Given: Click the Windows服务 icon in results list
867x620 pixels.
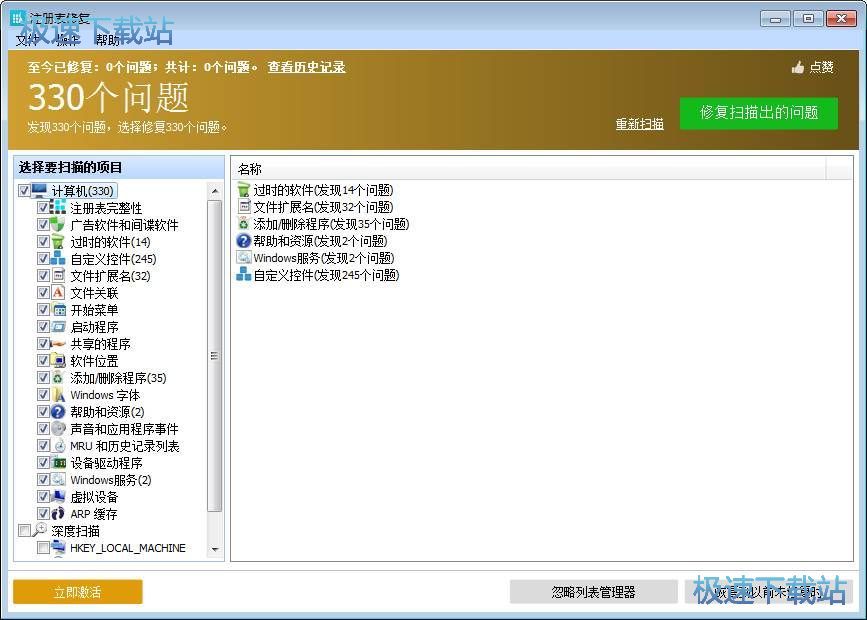Looking at the screenshot, I should click(244, 258).
